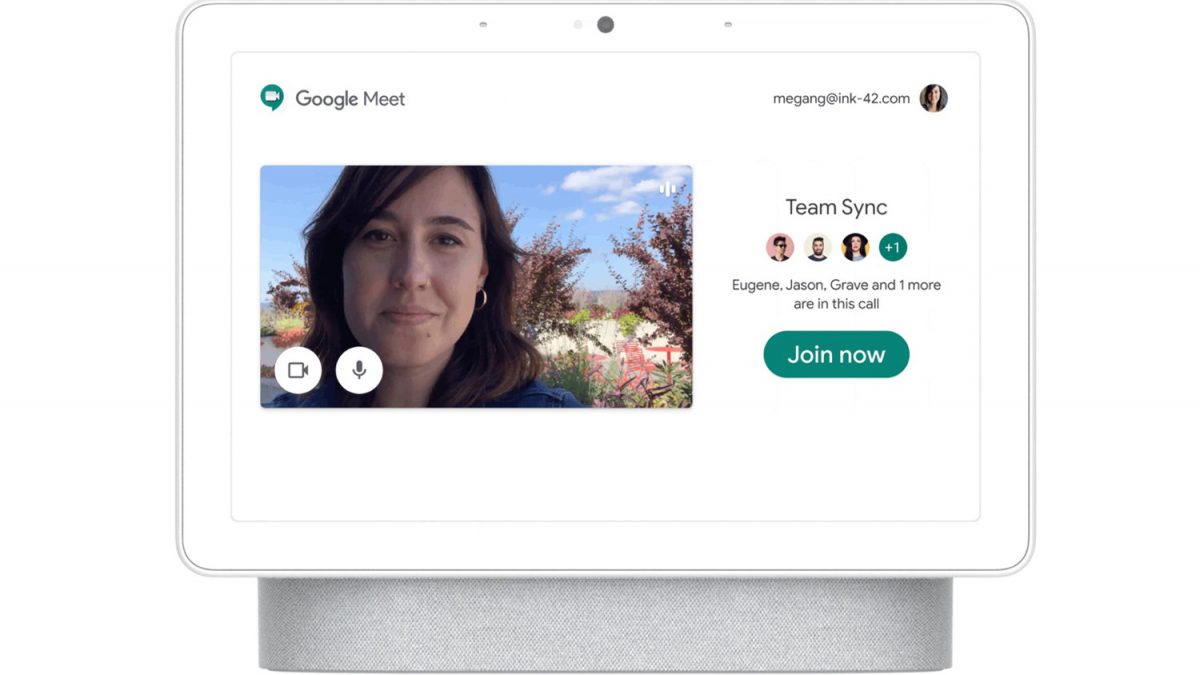Click the Google Meet logo icon

(272, 97)
